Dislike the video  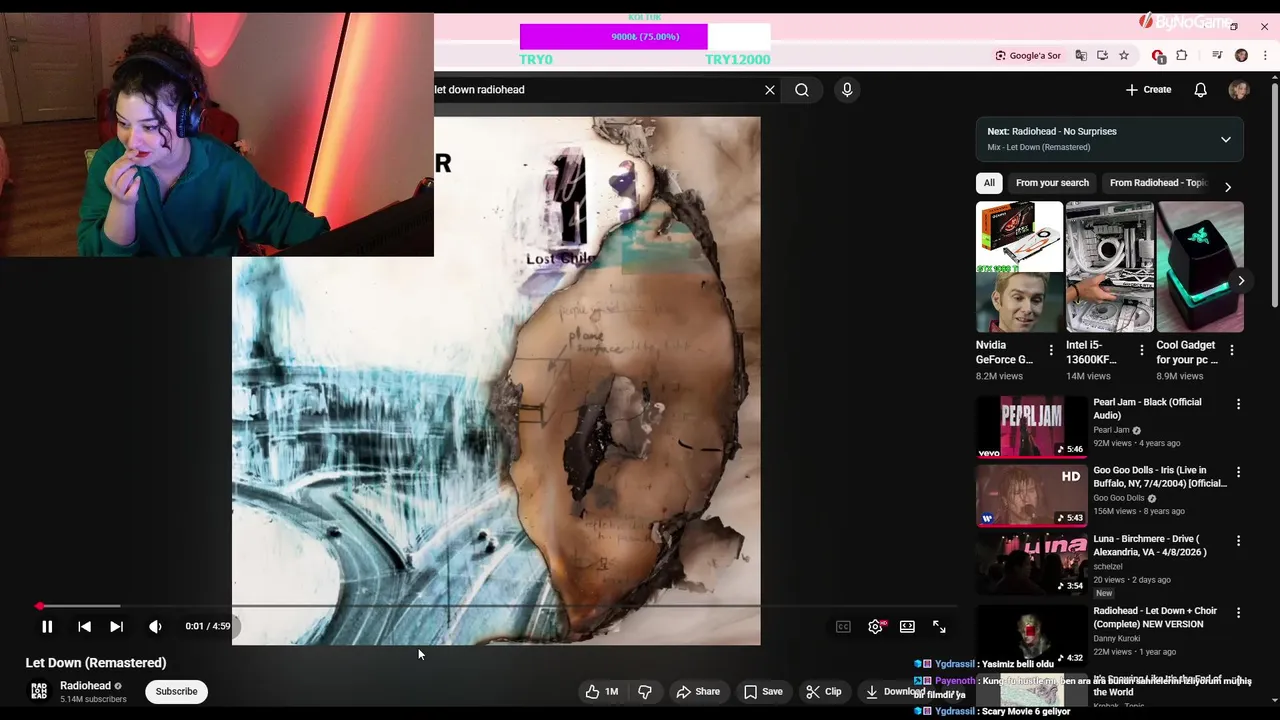click(x=645, y=691)
